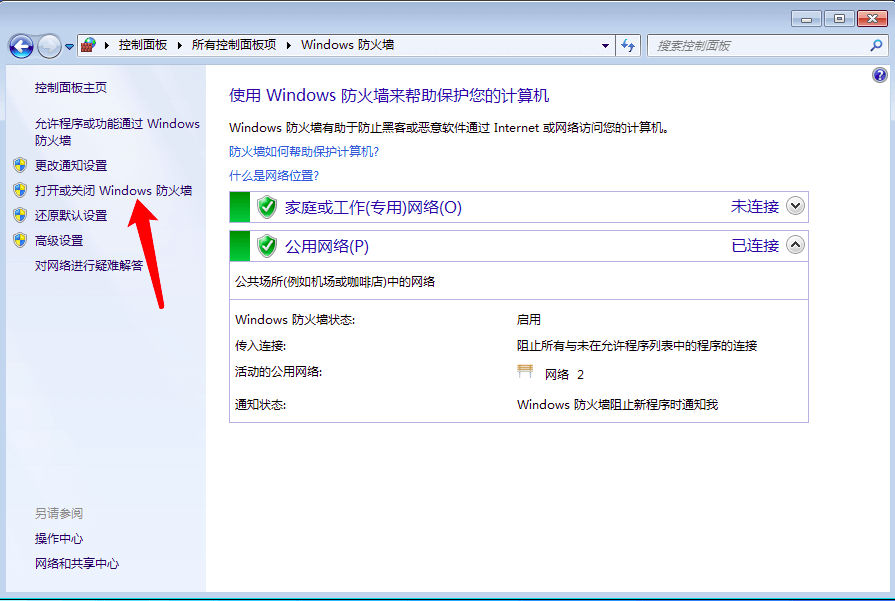Open the recent pages dropdown arrow
This screenshot has height=601, width=895.
[x=69, y=47]
